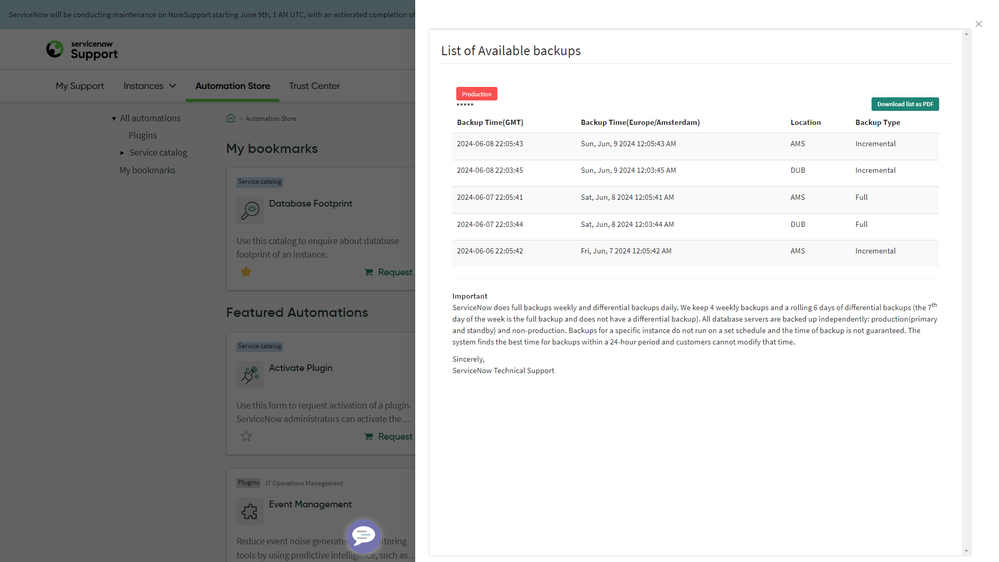Click the Service catalog tag on Activate Plugin

pos(259,347)
